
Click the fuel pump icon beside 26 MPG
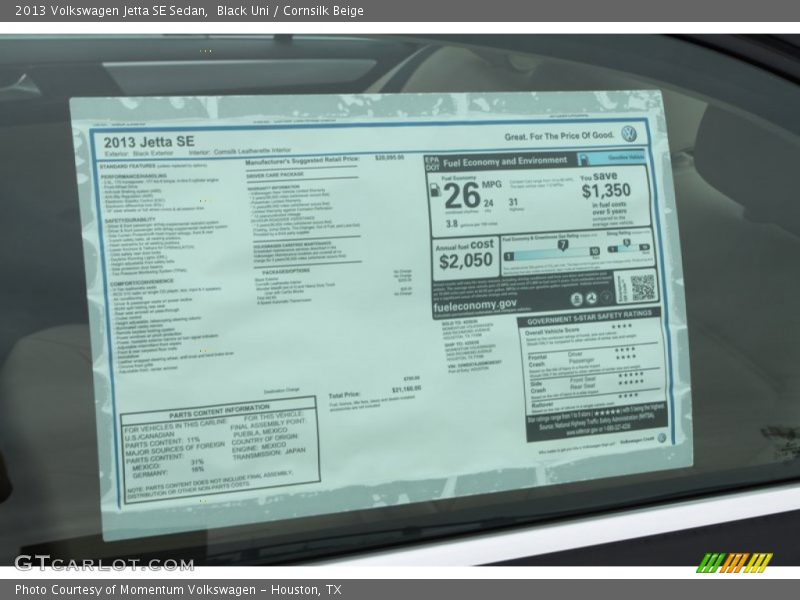435,190
